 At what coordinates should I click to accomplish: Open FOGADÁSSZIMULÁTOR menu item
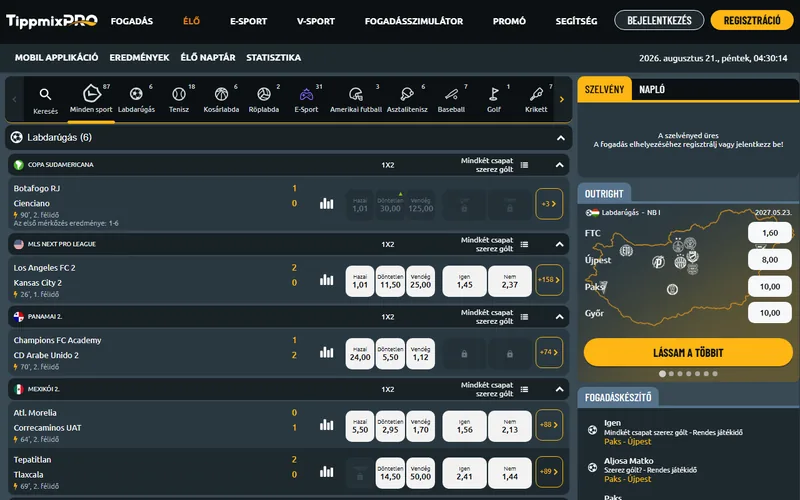(x=414, y=21)
